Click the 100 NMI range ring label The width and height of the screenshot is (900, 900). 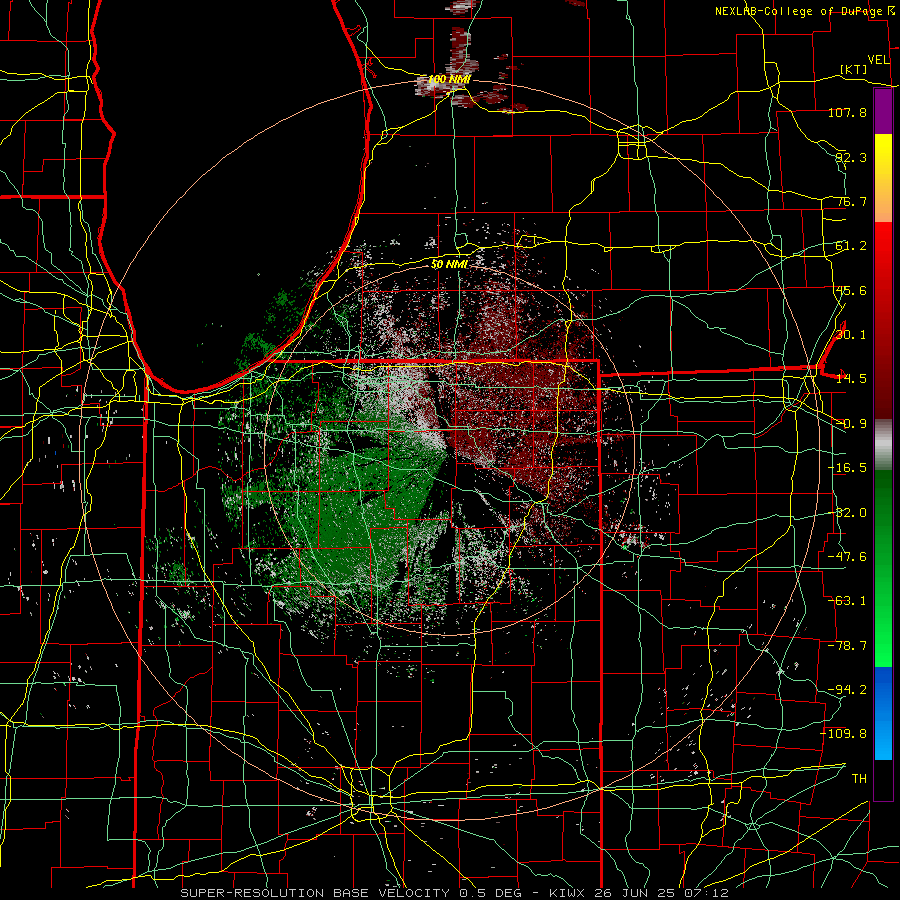click(x=449, y=79)
